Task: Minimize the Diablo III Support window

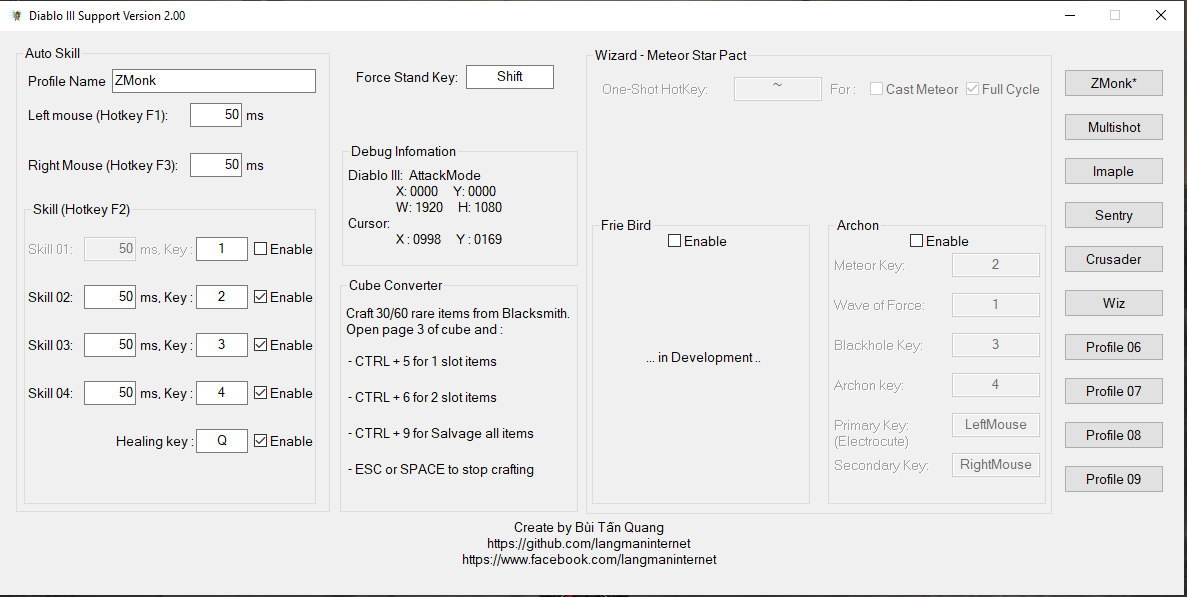Action: click(1070, 15)
